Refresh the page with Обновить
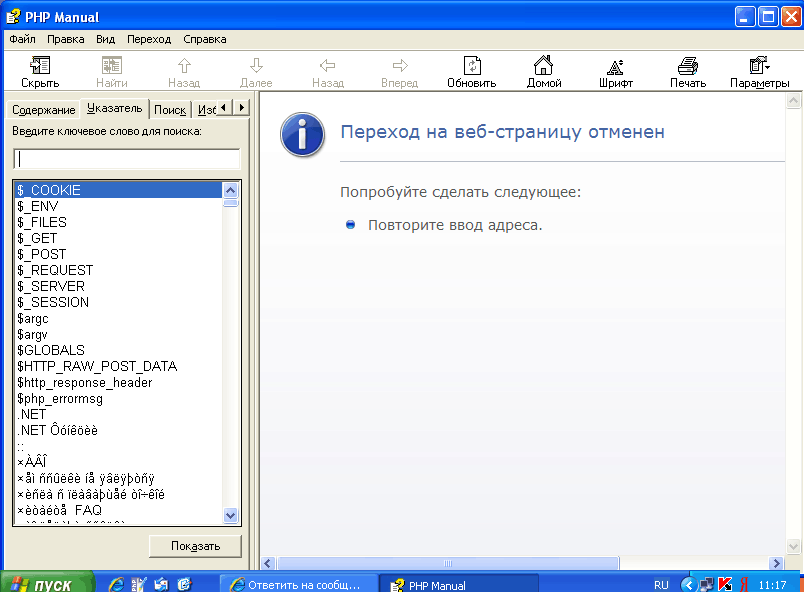This screenshot has width=804, height=592. coord(472,72)
